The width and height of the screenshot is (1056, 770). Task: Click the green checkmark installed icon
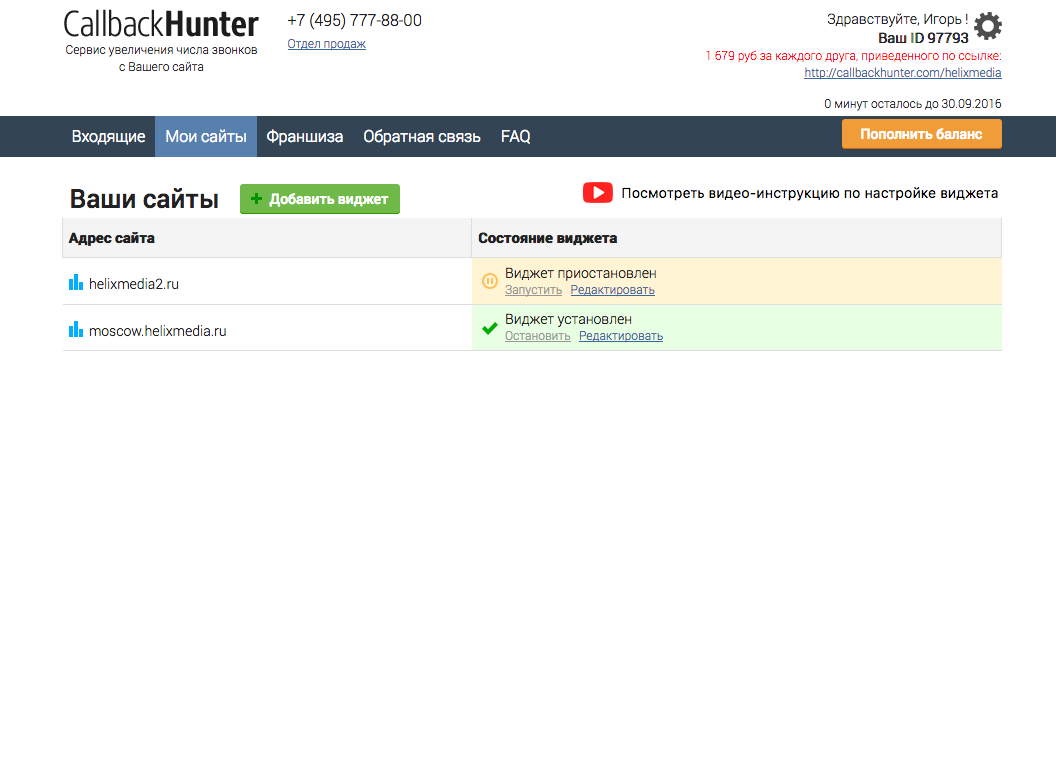pyautogui.click(x=490, y=328)
